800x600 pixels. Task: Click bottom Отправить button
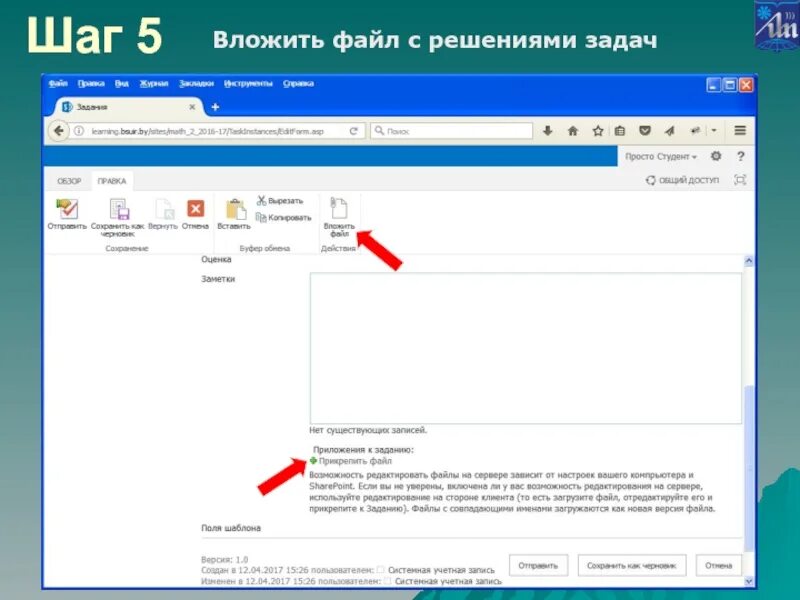pos(538,565)
